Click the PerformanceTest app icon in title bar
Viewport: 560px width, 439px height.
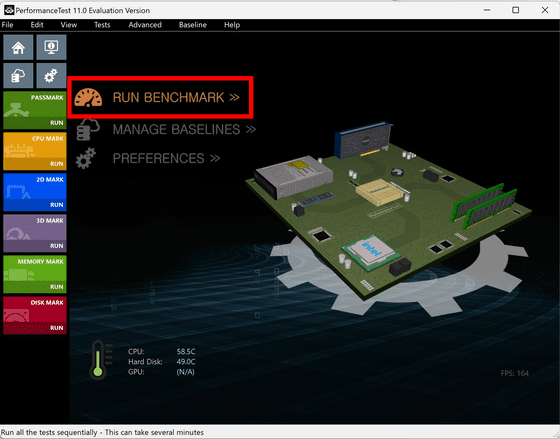[9, 10]
